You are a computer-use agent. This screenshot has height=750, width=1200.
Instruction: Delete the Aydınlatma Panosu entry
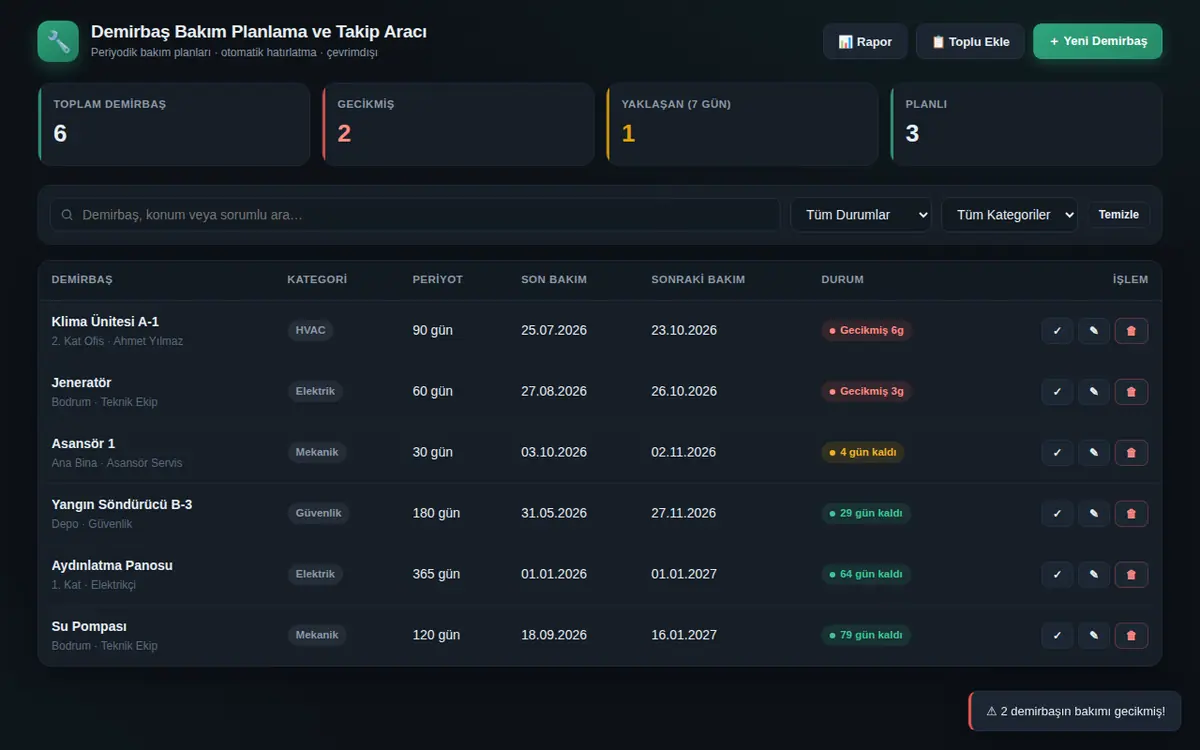[x=1131, y=575]
